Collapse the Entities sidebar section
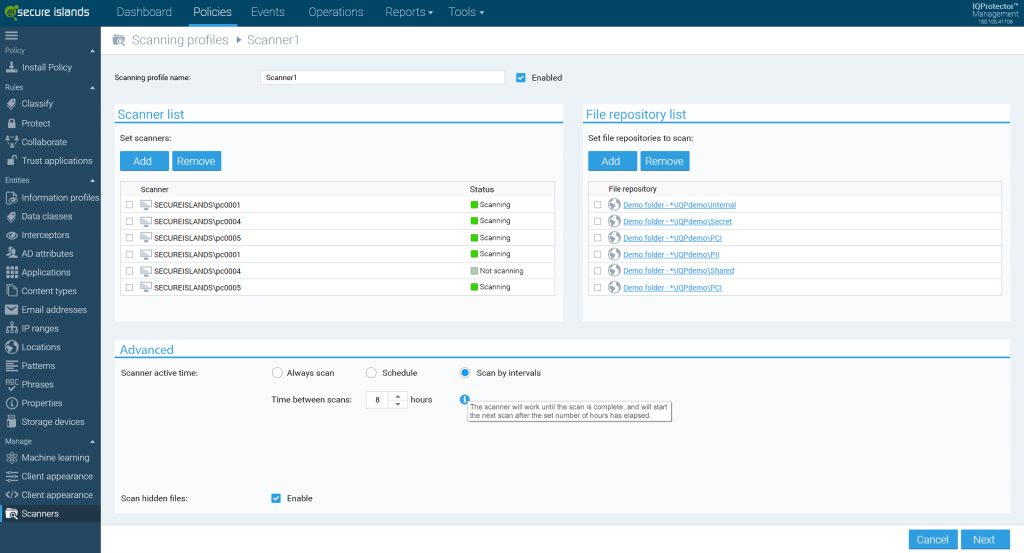1024x553 pixels. pos(92,180)
